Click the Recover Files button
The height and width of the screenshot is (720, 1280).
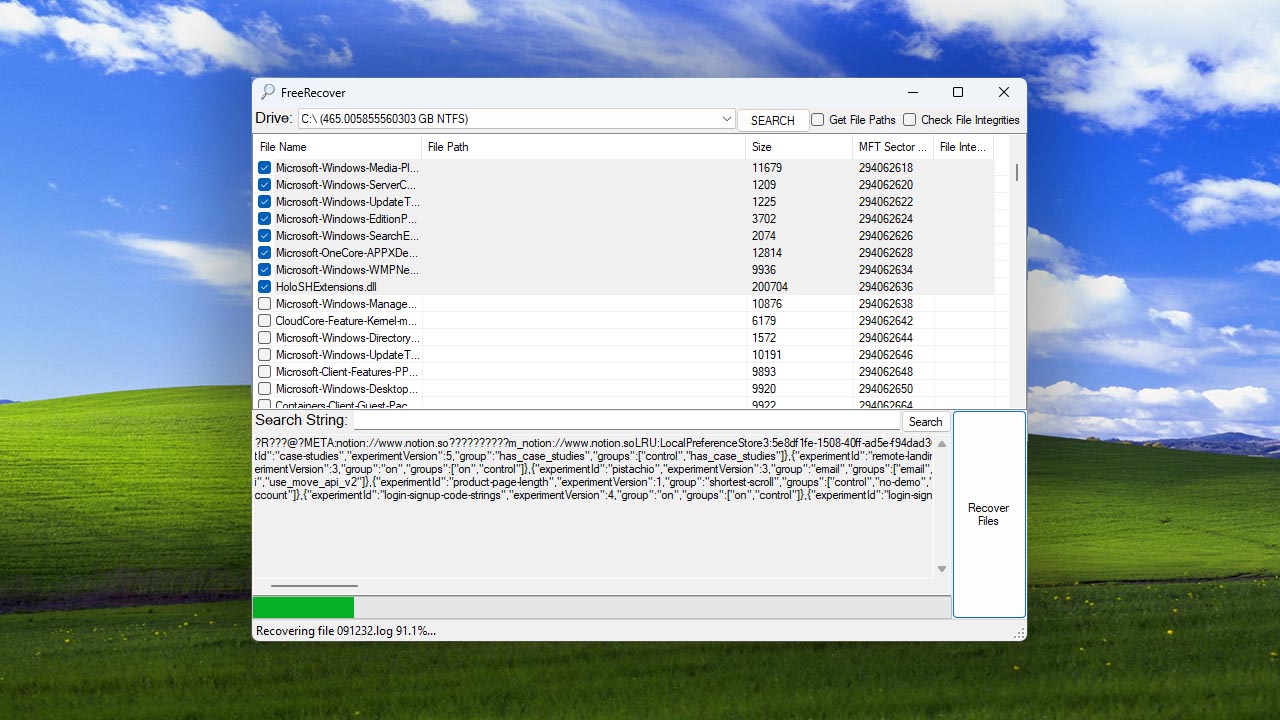tap(988, 514)
